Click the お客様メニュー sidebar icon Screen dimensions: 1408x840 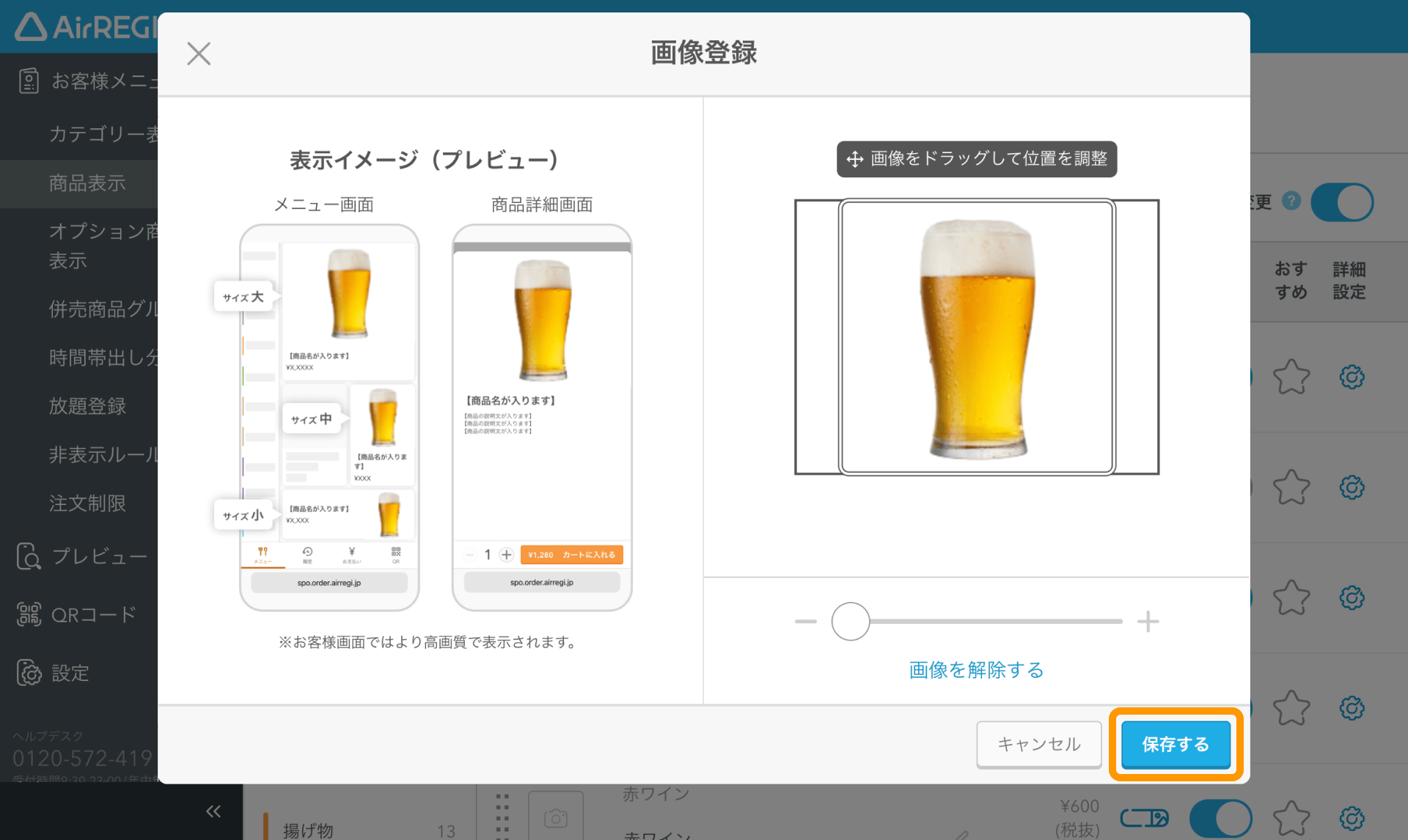29,81
